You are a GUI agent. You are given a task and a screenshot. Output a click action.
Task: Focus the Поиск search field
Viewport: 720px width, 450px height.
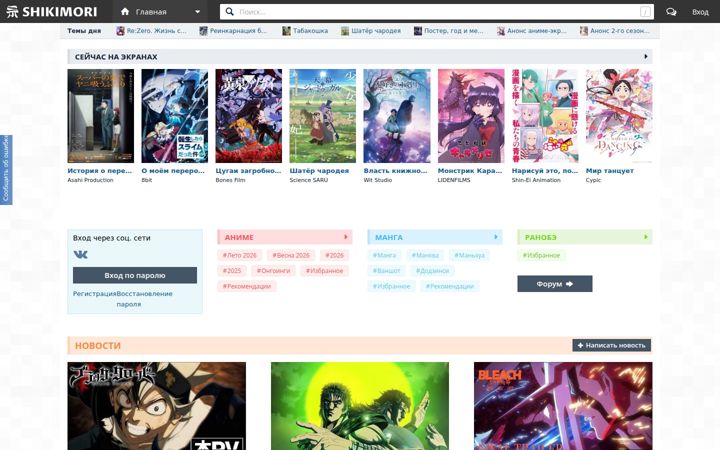(x=437, y=12)
